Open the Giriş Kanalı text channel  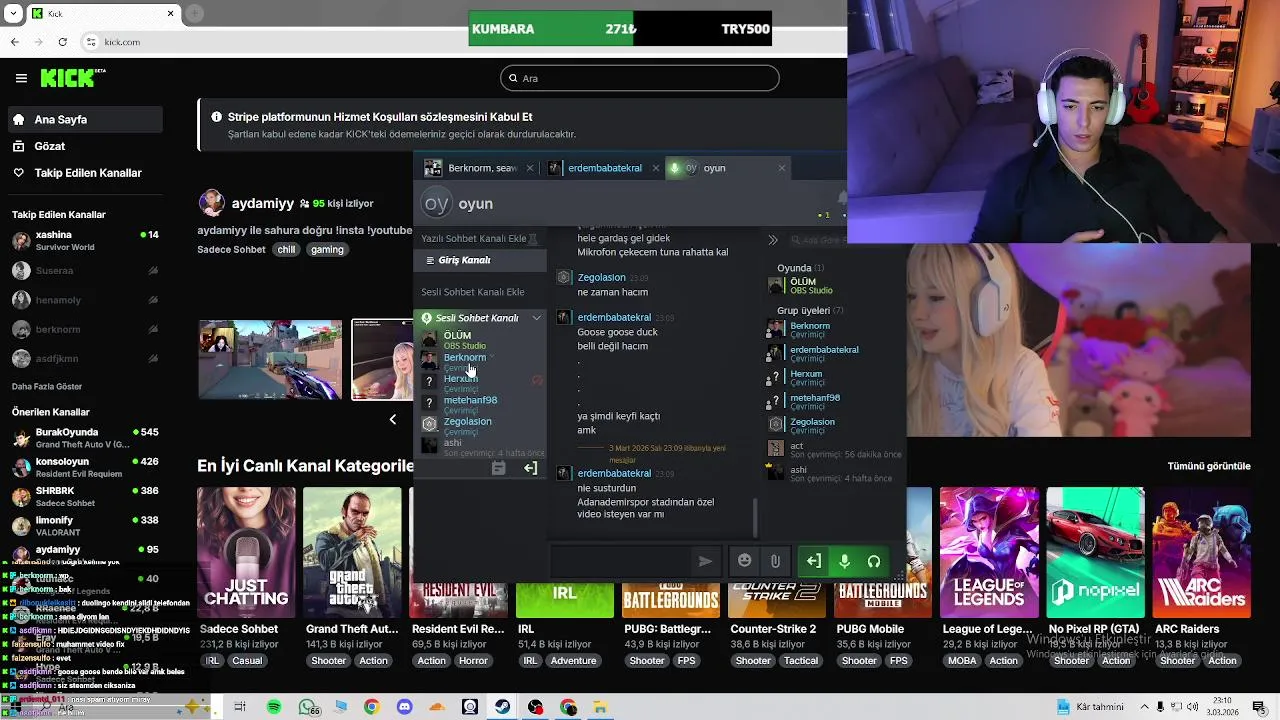click(480, 260)
